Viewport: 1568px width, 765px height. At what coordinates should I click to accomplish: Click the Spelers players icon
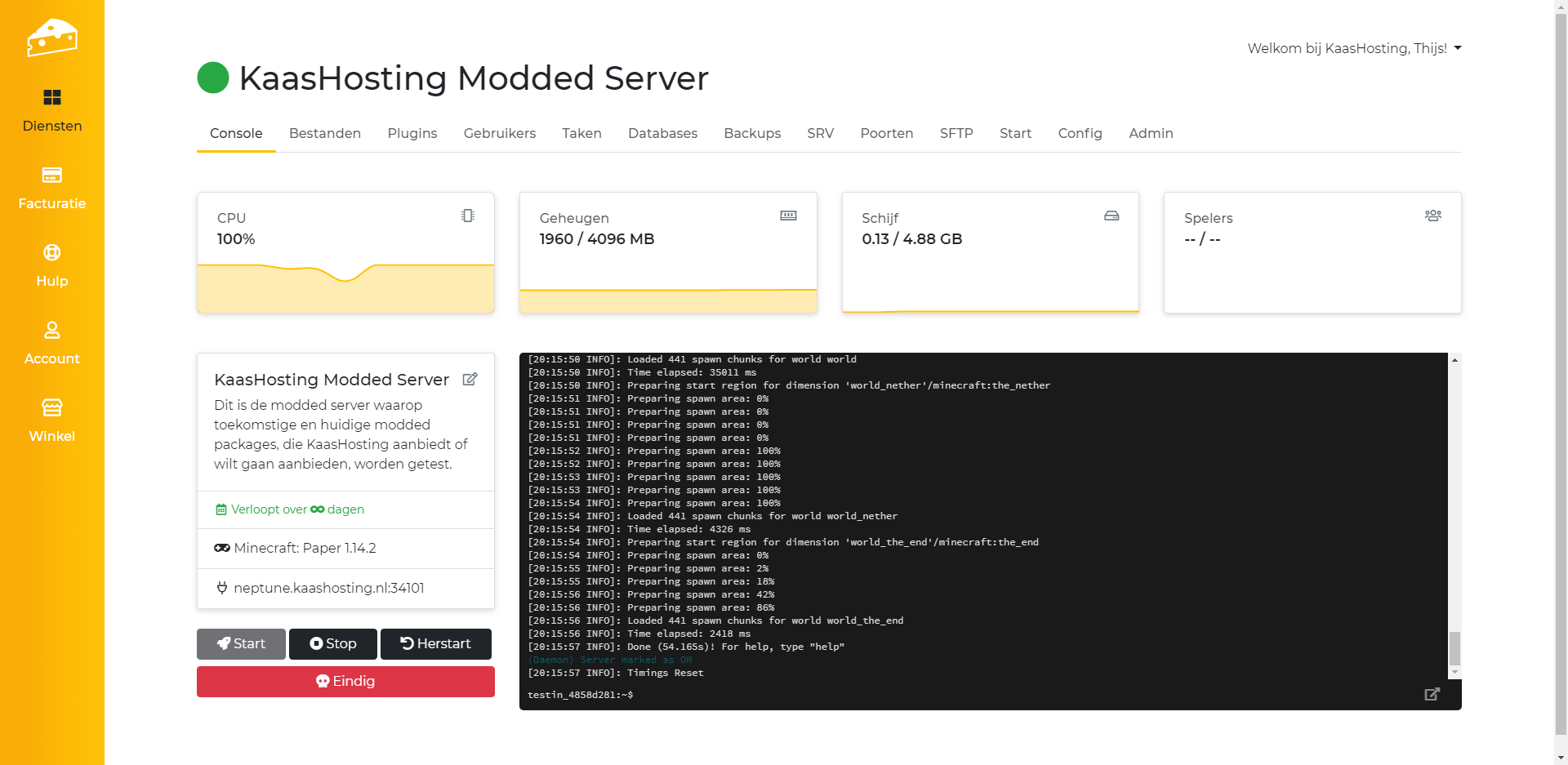[x=1432, y=216]
